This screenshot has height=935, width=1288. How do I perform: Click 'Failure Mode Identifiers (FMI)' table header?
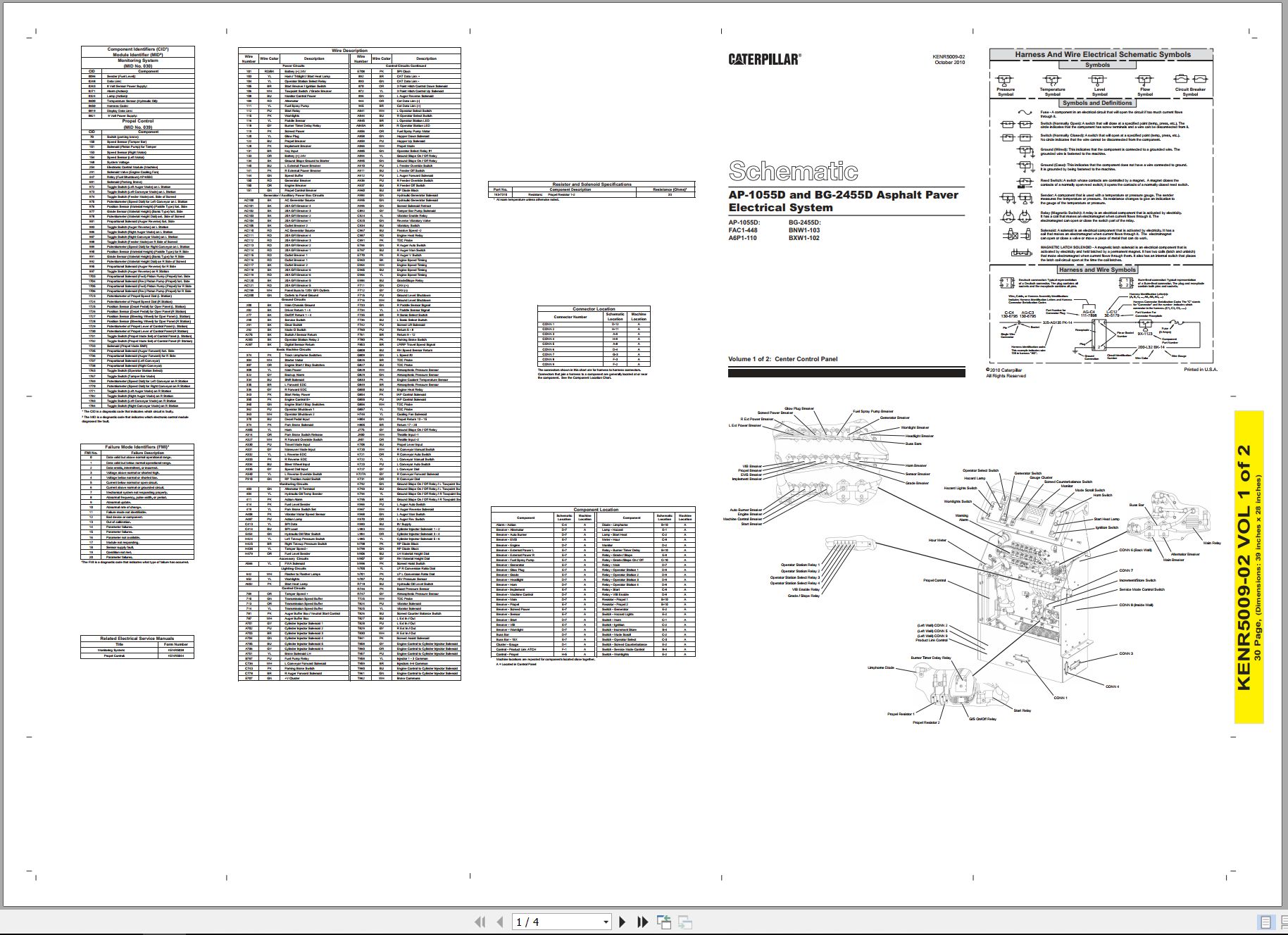[x=138, y=447]
